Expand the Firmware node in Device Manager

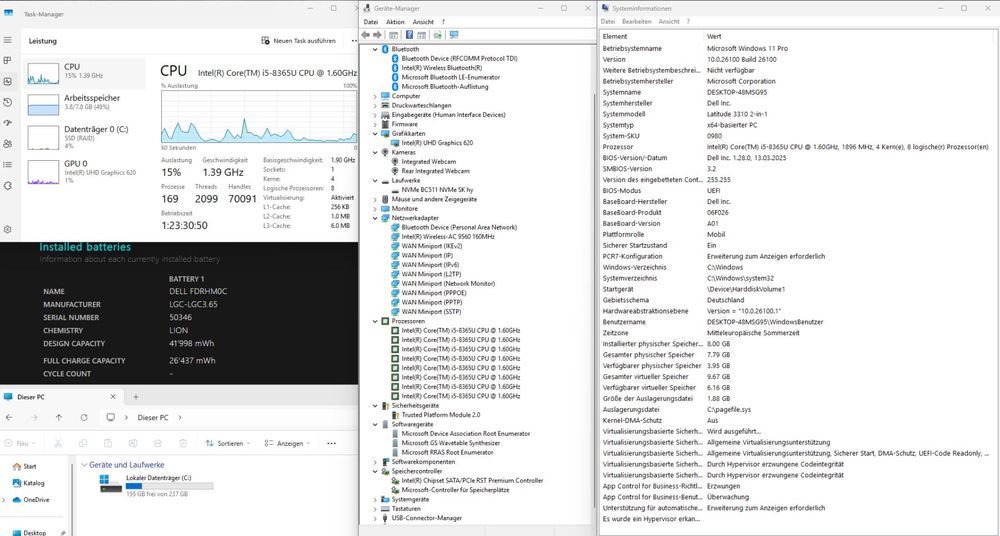pos(375,124)
